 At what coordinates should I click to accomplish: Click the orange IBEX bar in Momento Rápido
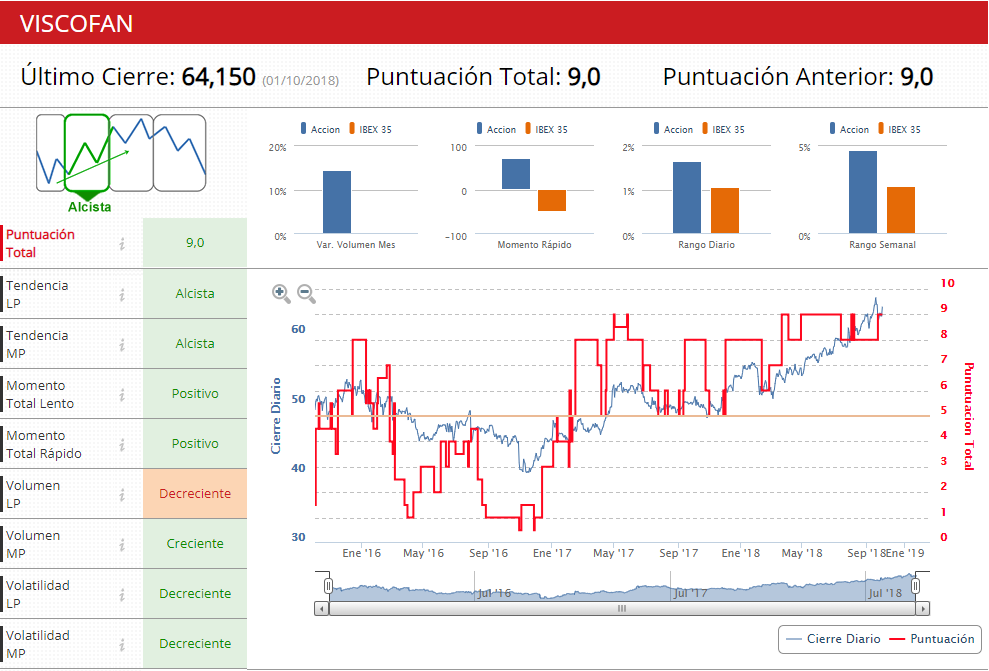pyautogui.click(x=552, y=201)
